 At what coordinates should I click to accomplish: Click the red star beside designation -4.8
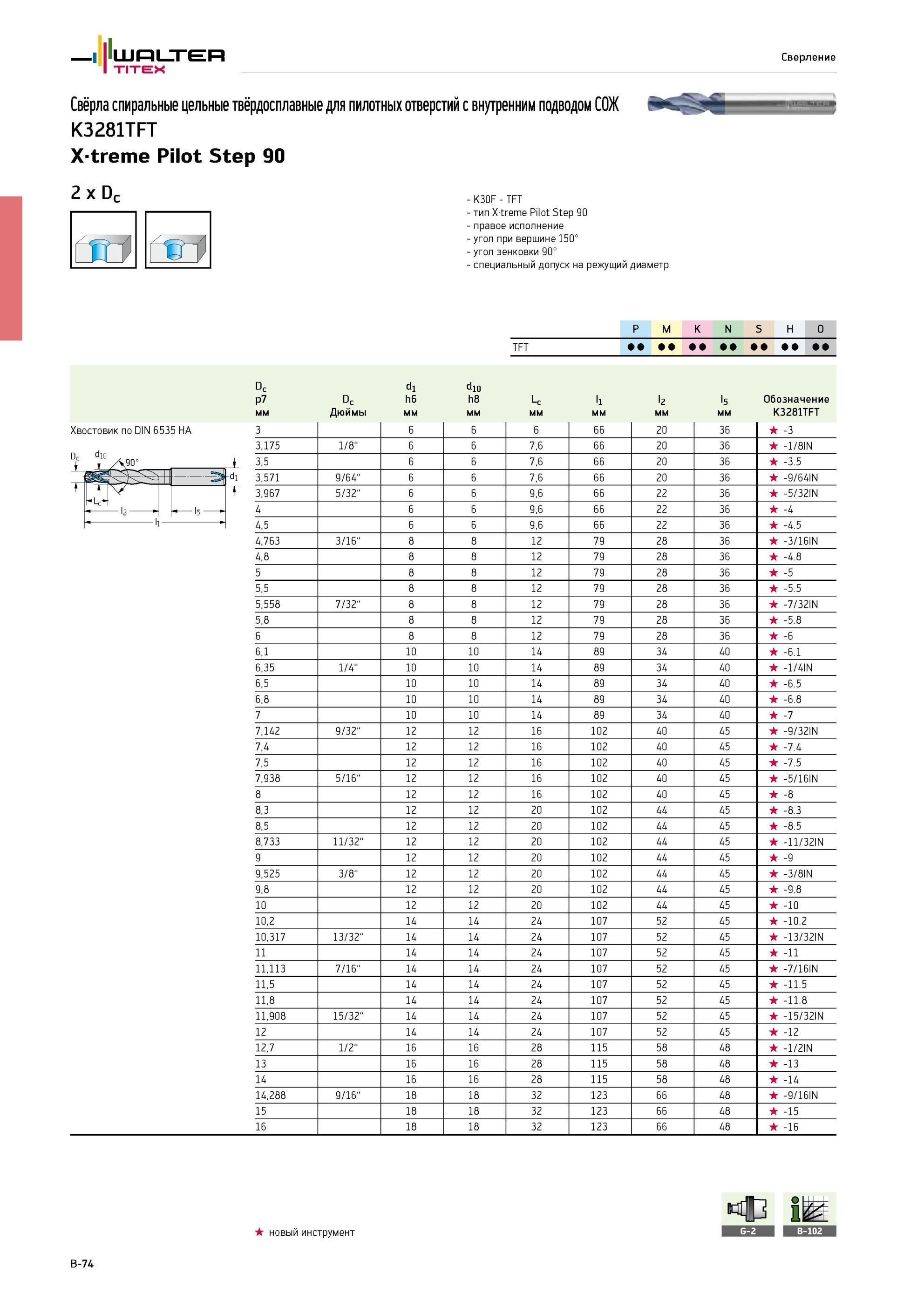(773, 557)
